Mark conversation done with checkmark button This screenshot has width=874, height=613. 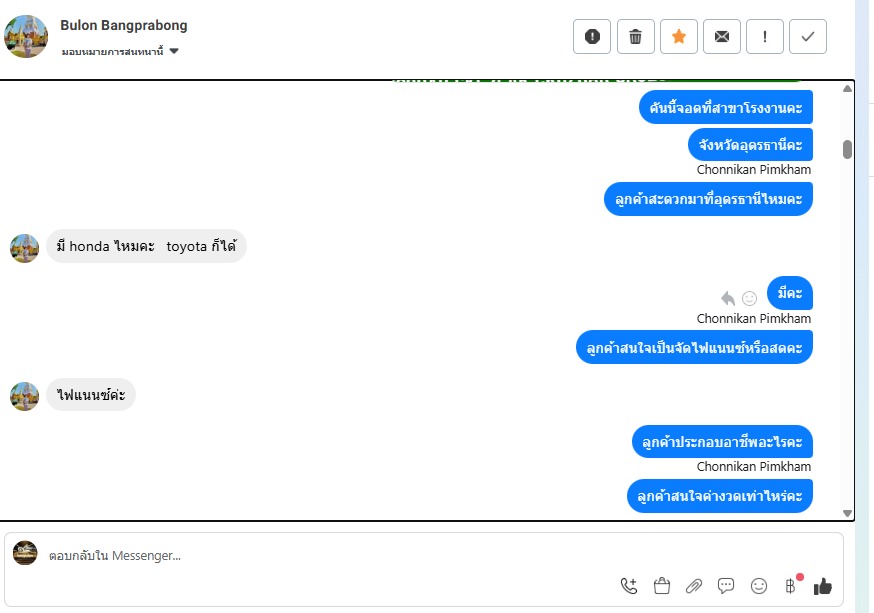[x=808, y=37]
